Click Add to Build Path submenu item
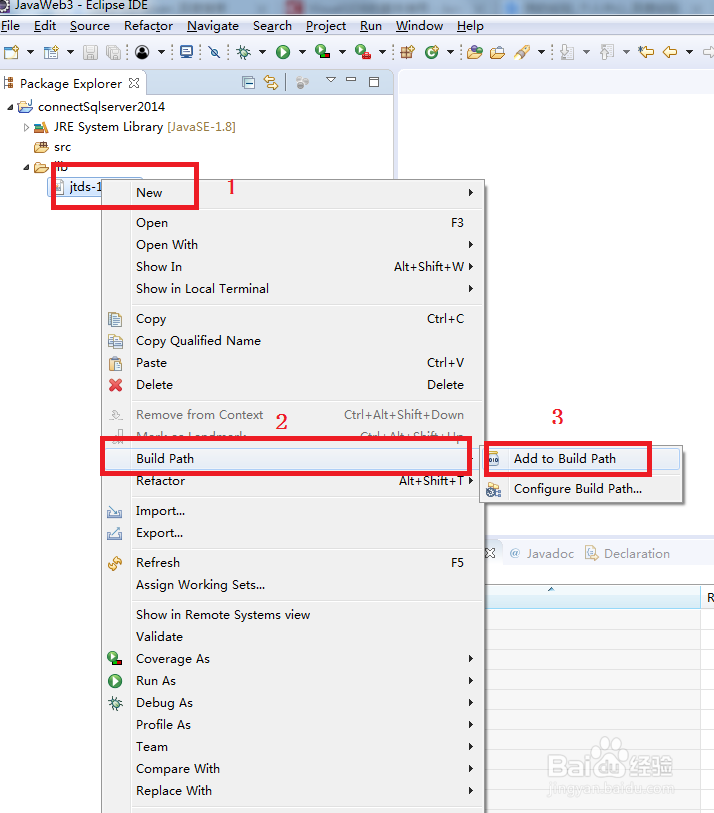Image resolution: width=714 pixels, height=813 pixels. pos(581,459)
